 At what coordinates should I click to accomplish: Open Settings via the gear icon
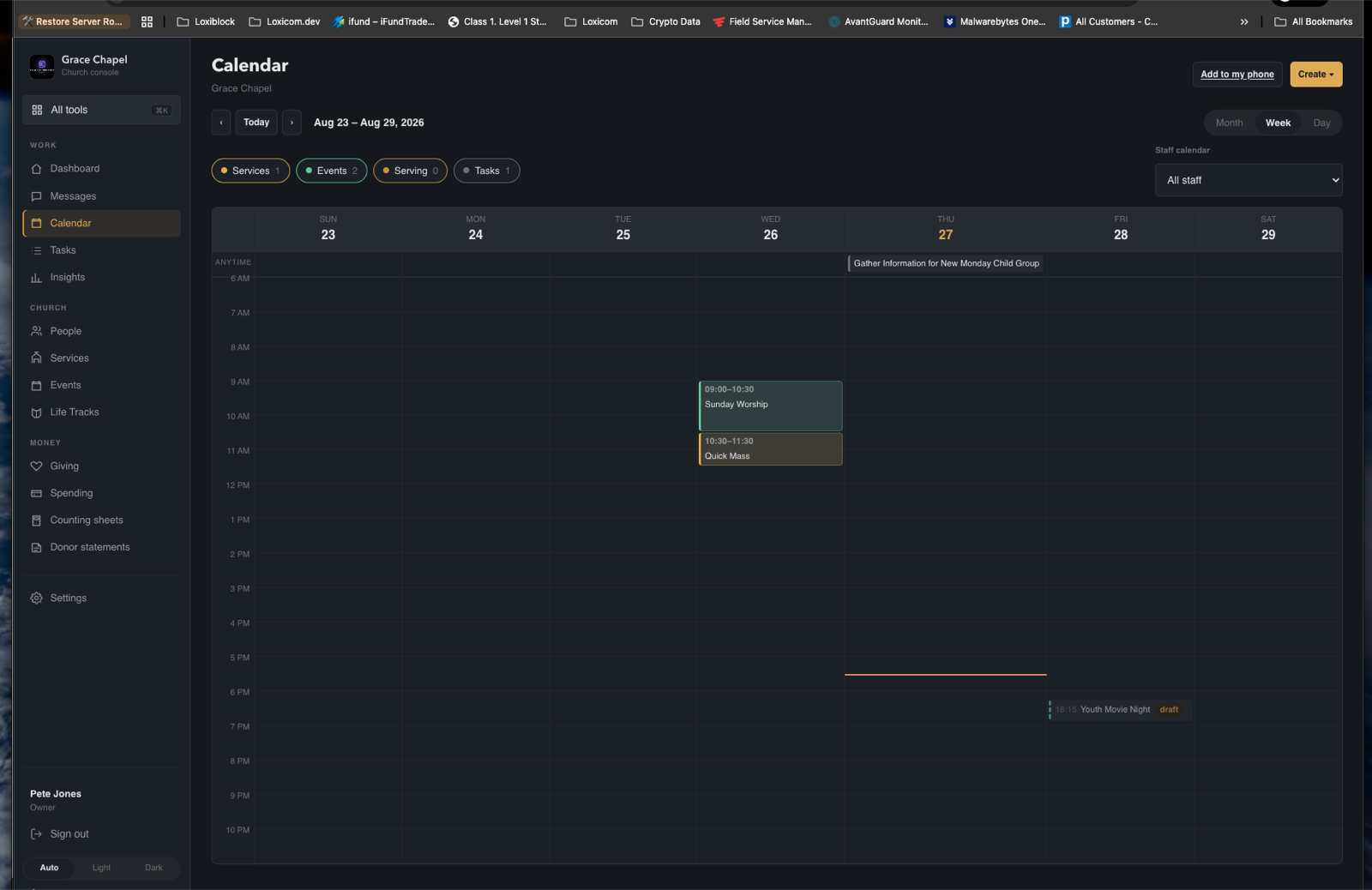pos(36,598)
